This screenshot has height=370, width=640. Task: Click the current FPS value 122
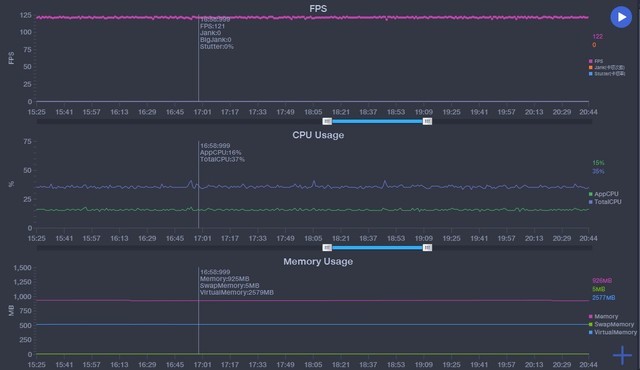(598, 36)
